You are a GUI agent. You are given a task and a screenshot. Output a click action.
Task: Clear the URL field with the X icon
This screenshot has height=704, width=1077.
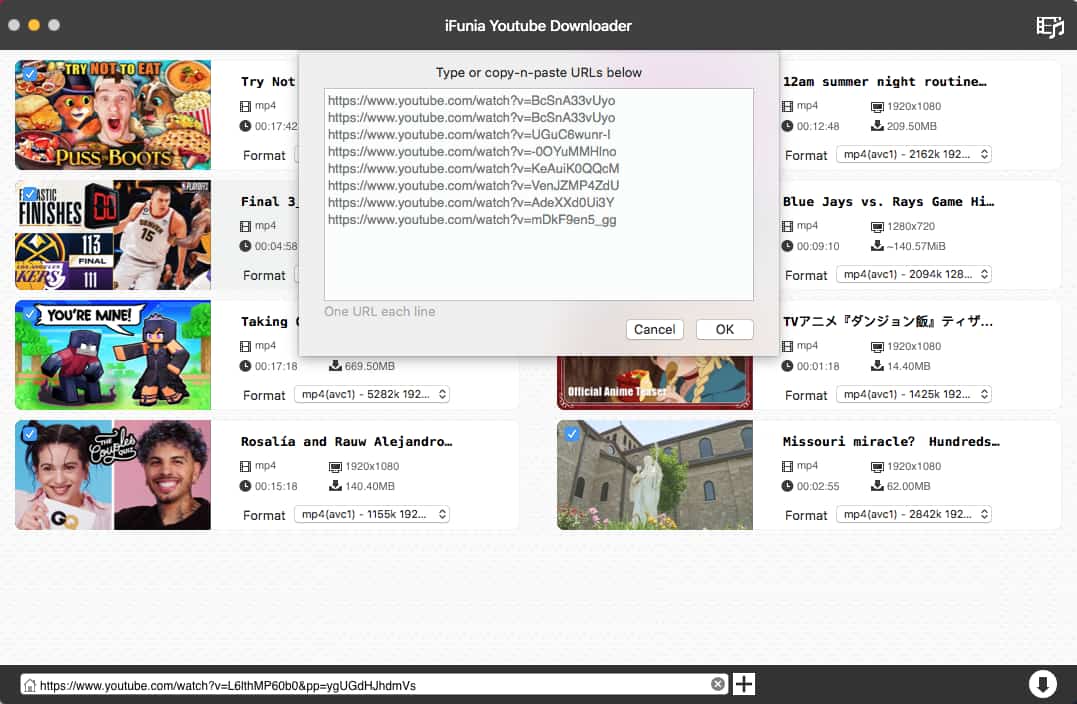[x=717, y=685]
